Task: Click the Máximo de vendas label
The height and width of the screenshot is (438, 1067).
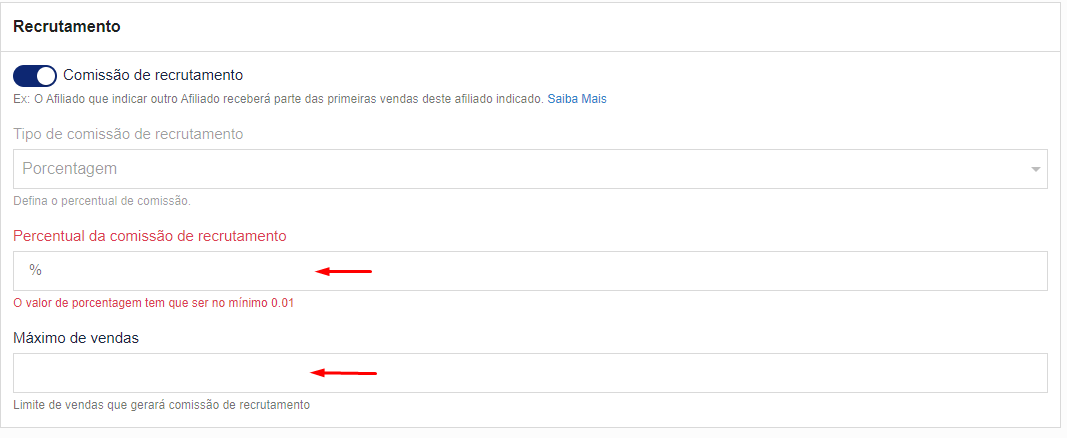Action: tap(76, 338)
